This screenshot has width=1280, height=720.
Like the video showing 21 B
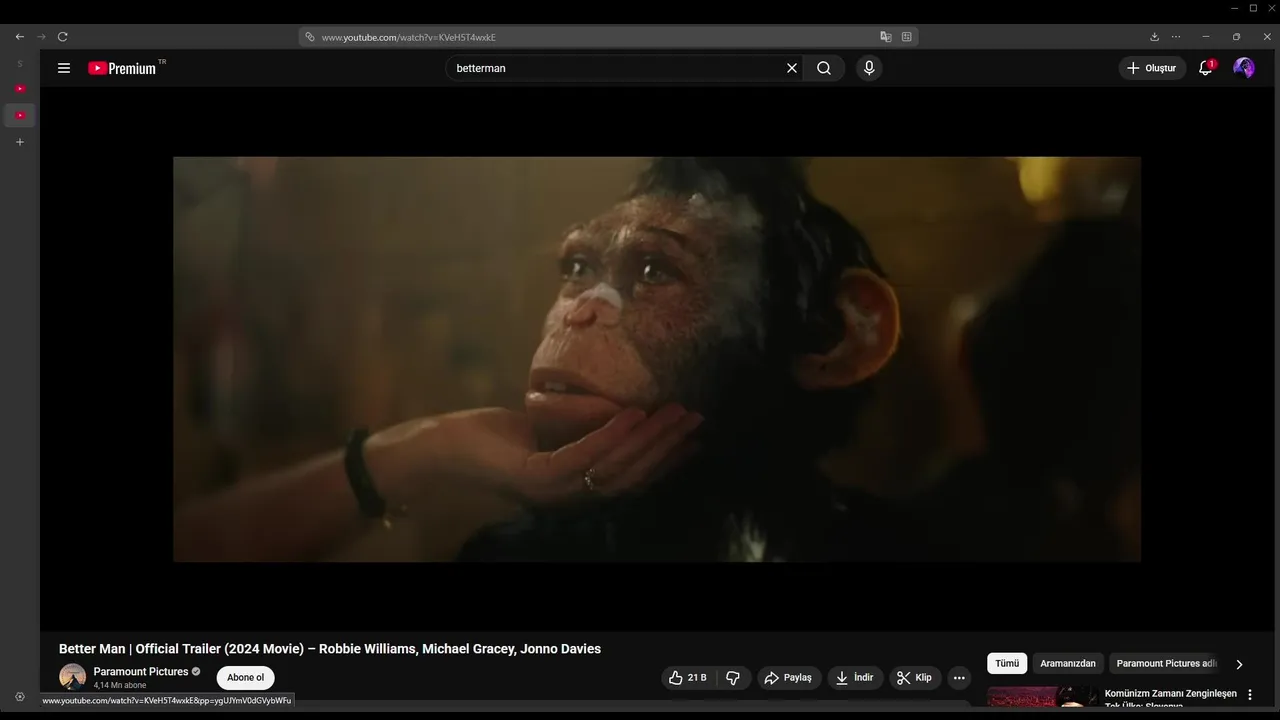point(688,678)
